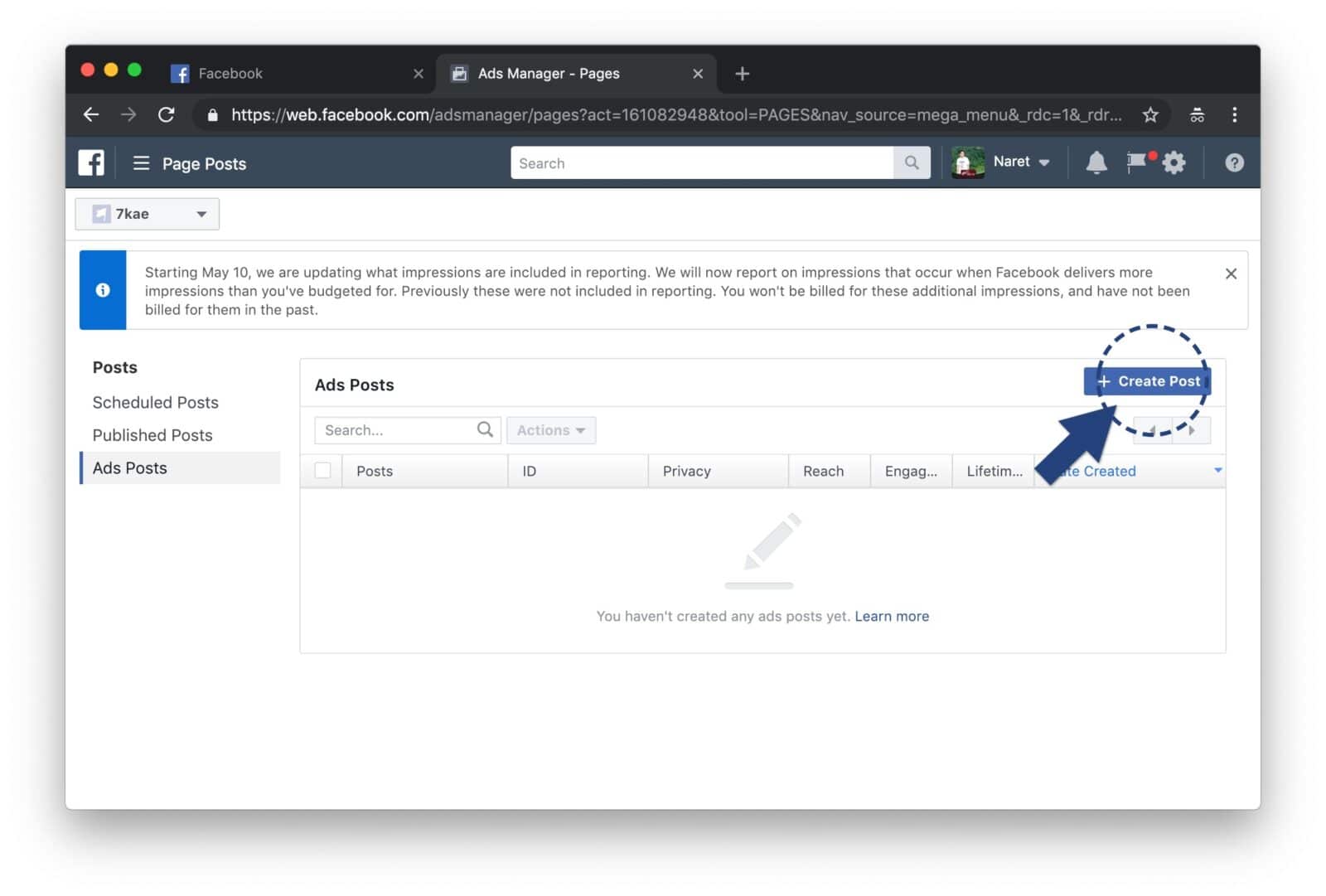Open the hamburger menu beside Page Posts
The width and height of the screenshot is (1326, 896).
[x=141, y=163]
